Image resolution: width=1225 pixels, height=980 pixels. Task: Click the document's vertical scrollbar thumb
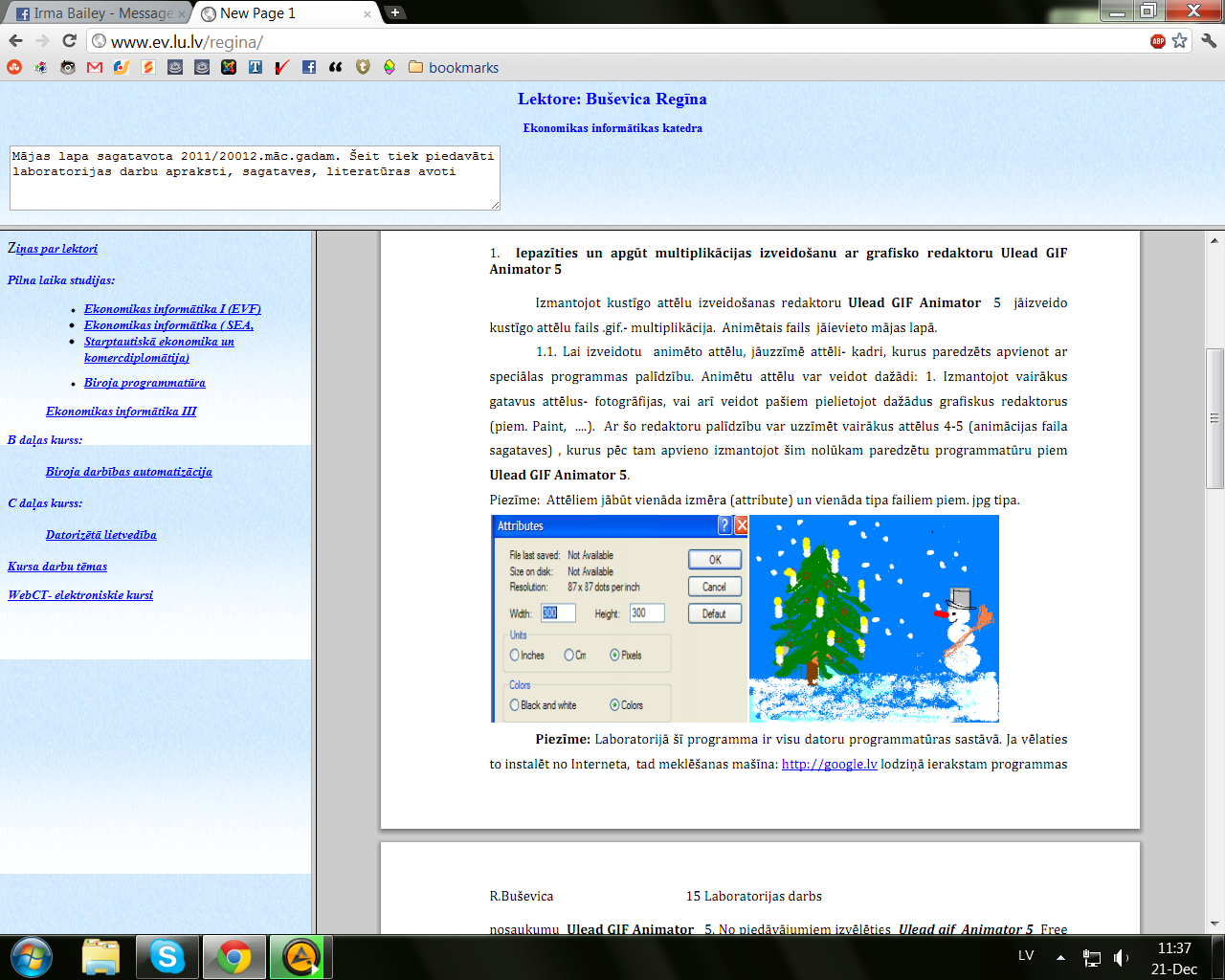1214,417
